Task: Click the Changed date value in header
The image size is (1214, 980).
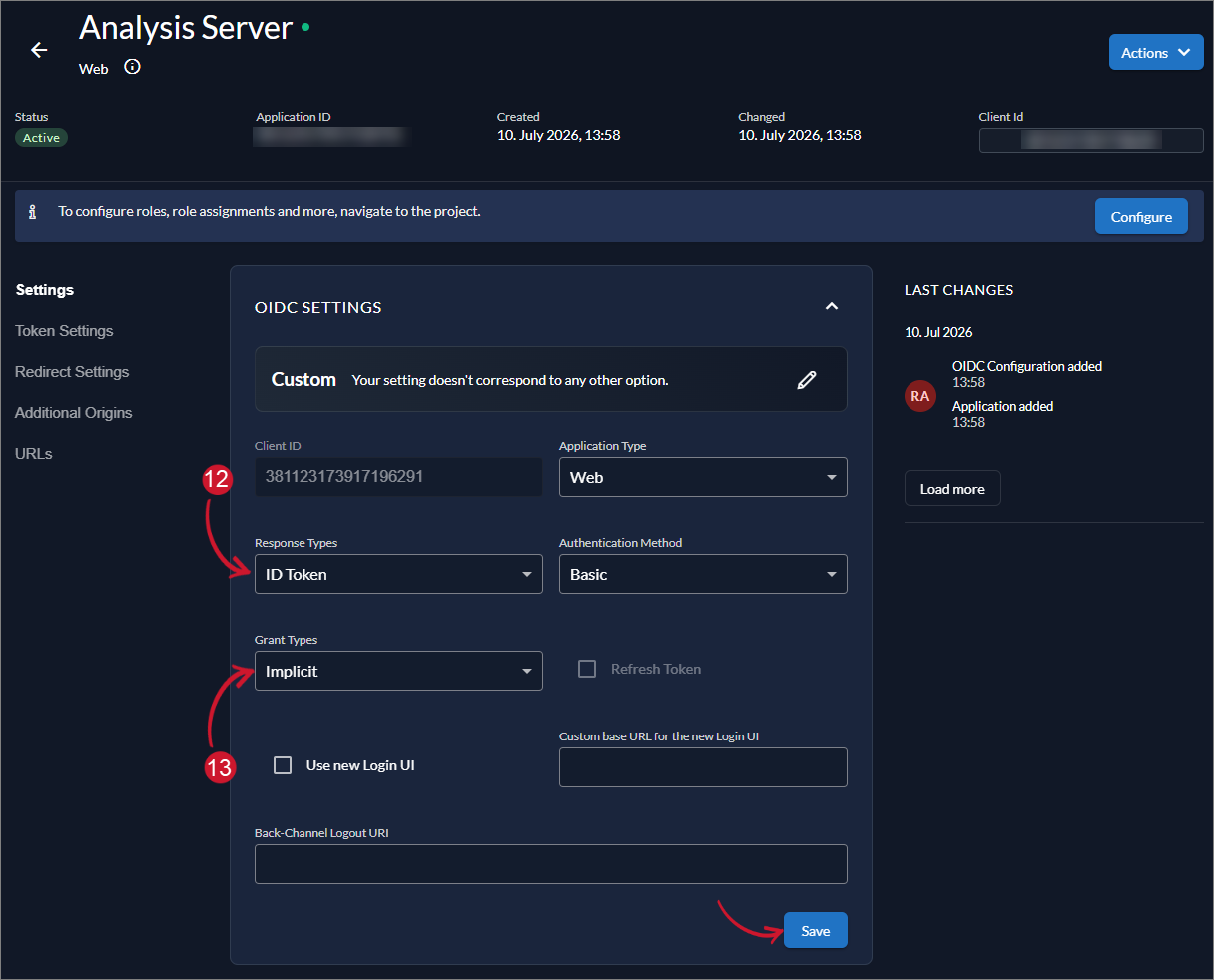Action: pos(800,135)
